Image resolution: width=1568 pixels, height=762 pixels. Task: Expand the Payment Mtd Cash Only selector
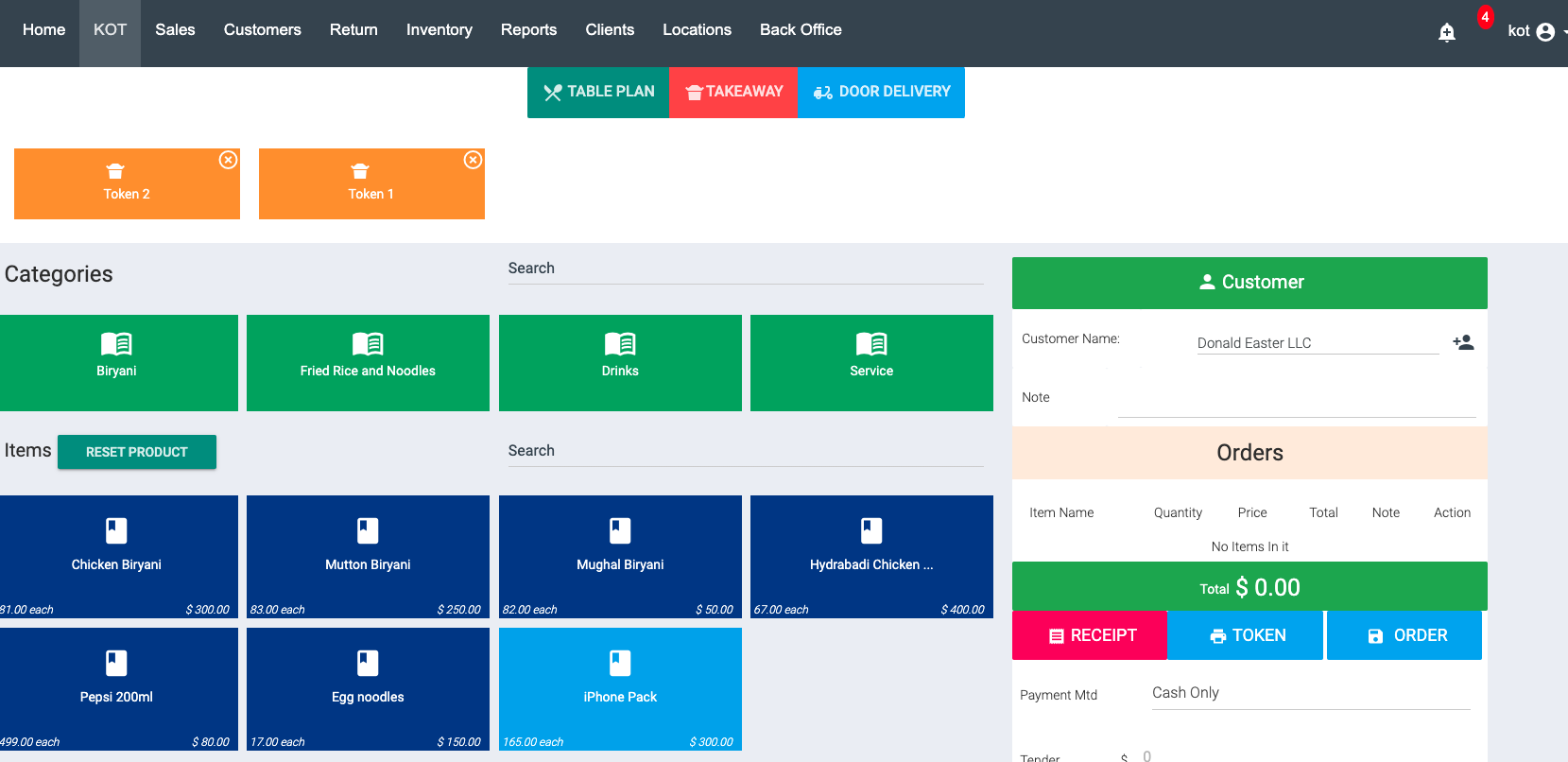coord(1310,693)
